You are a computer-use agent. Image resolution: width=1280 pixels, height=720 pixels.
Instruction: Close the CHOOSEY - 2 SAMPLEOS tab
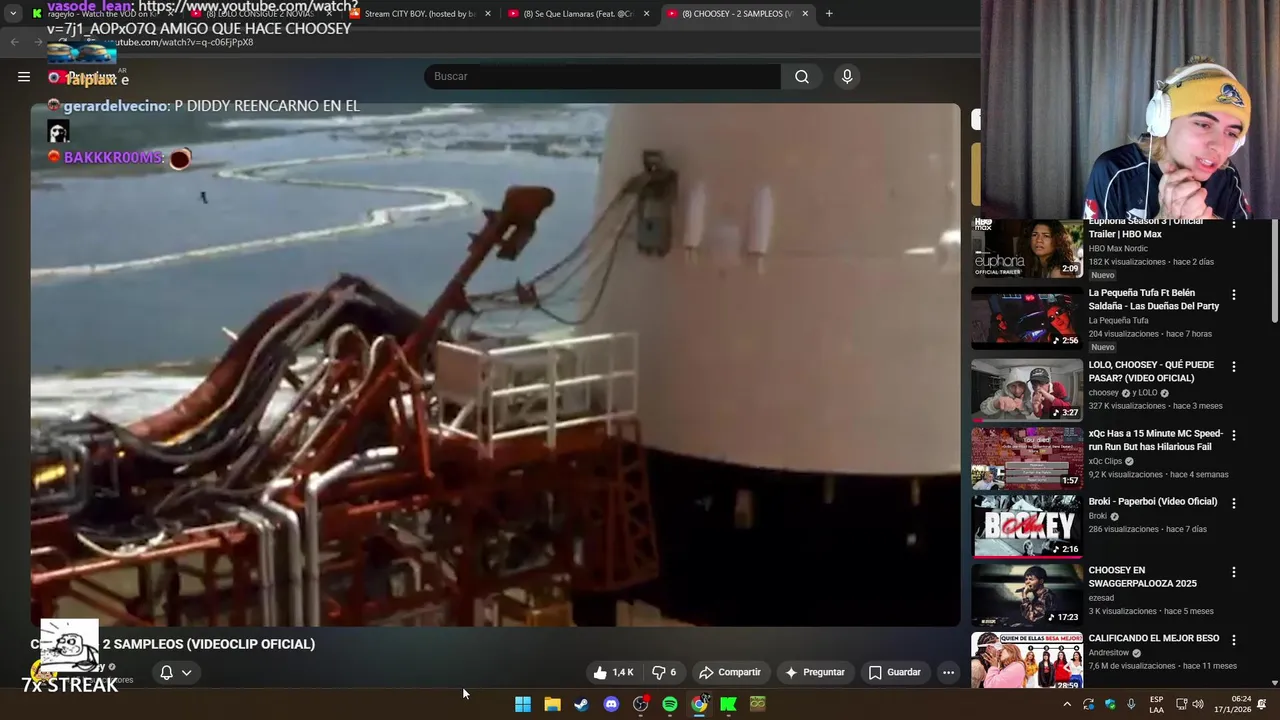[x=805, y=14]
